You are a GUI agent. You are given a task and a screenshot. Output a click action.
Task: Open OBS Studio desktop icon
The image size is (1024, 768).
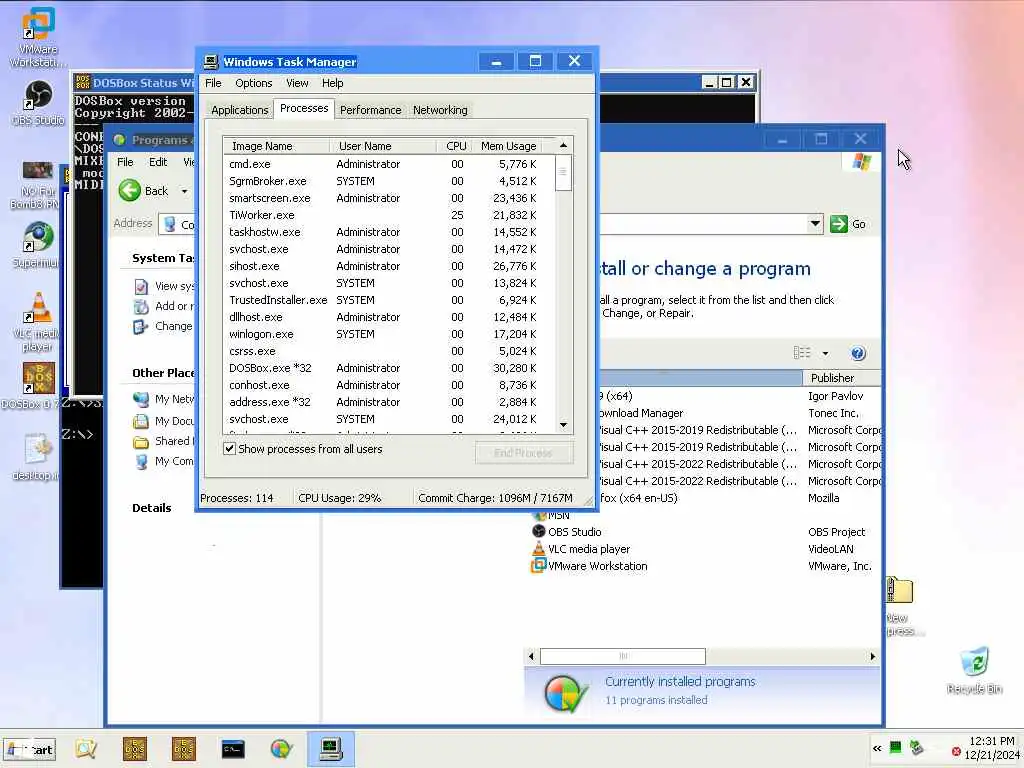38,103
